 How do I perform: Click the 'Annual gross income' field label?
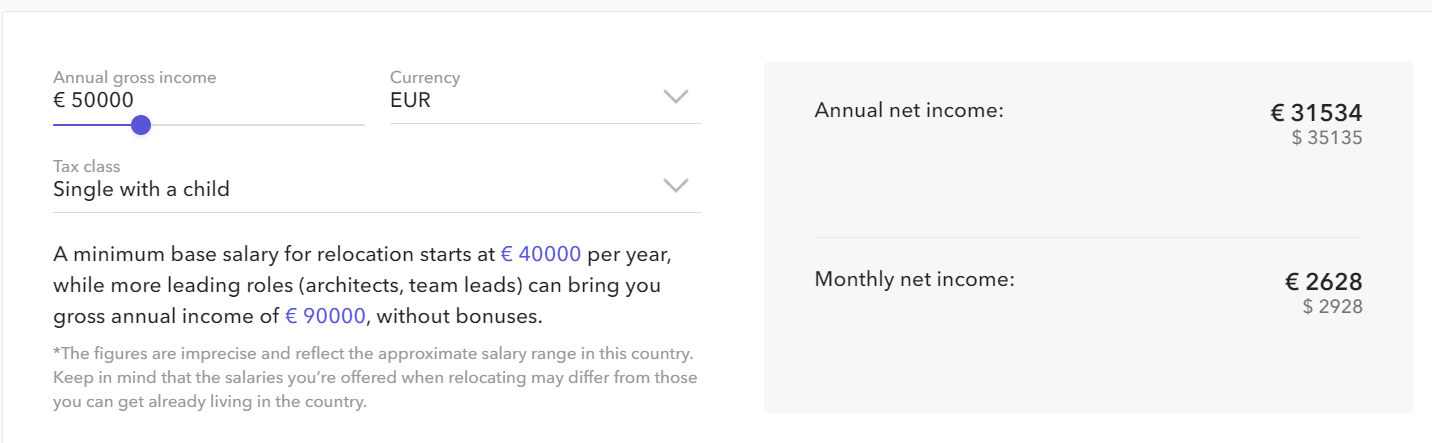134,77
